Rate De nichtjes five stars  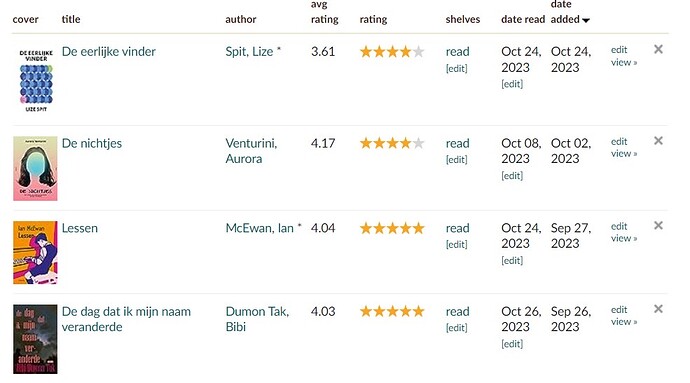coord(418,144)
